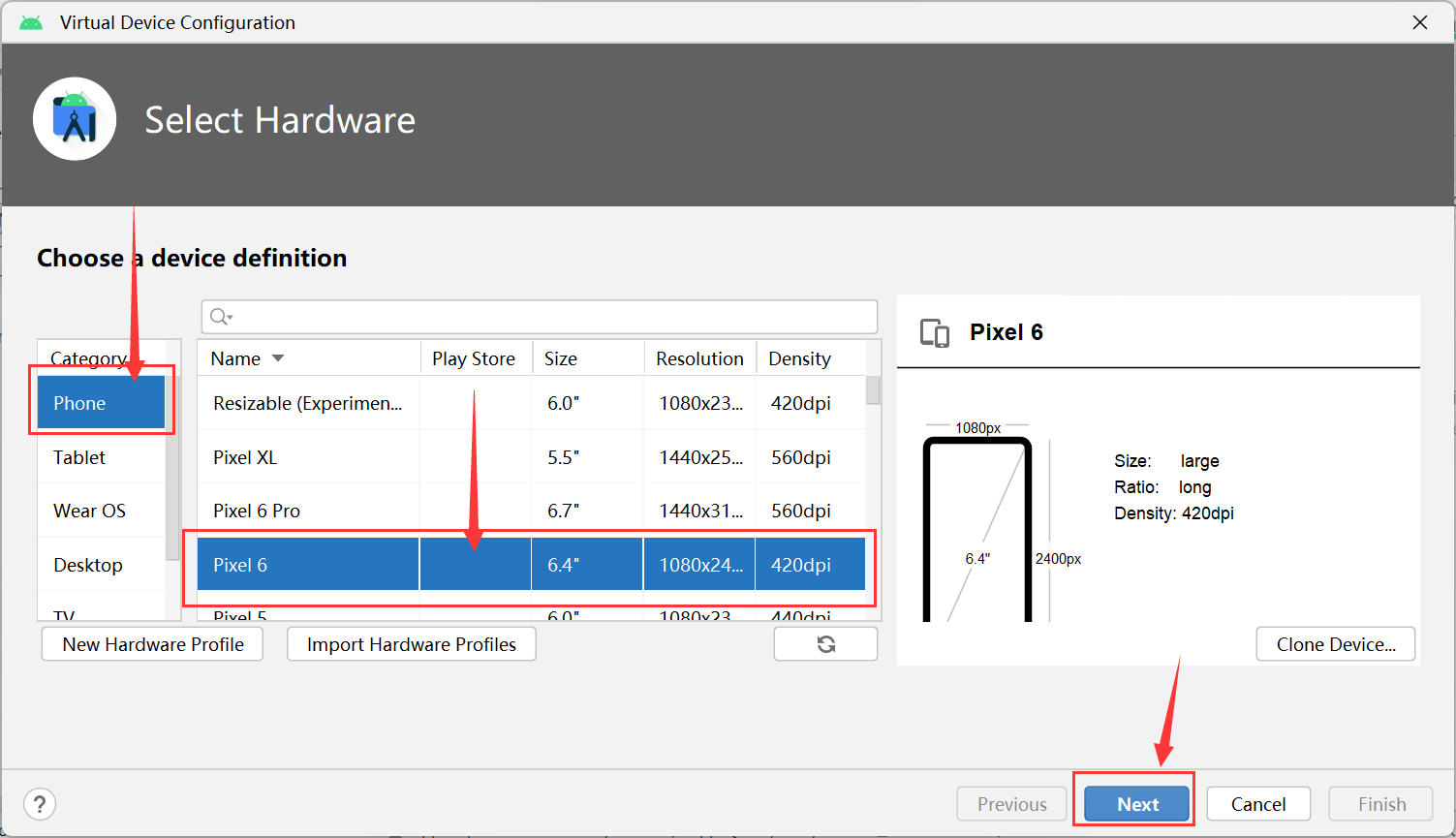The height and width of the screenshot is (838, 1456).
Task: Click the Clone Device button
Action: click(1336, 644)
